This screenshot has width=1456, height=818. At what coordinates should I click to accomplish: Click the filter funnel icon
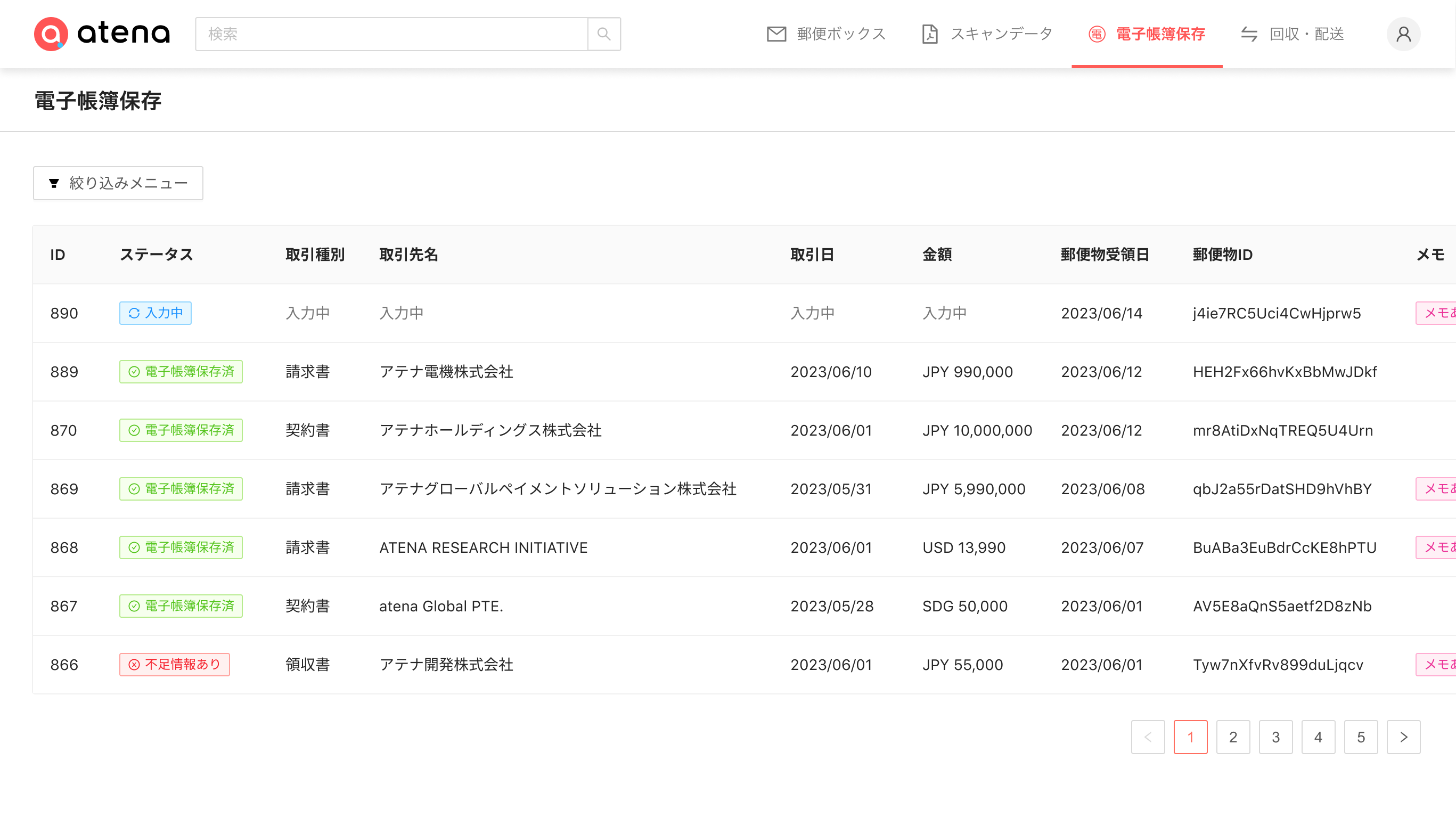[x=54, y=183]
